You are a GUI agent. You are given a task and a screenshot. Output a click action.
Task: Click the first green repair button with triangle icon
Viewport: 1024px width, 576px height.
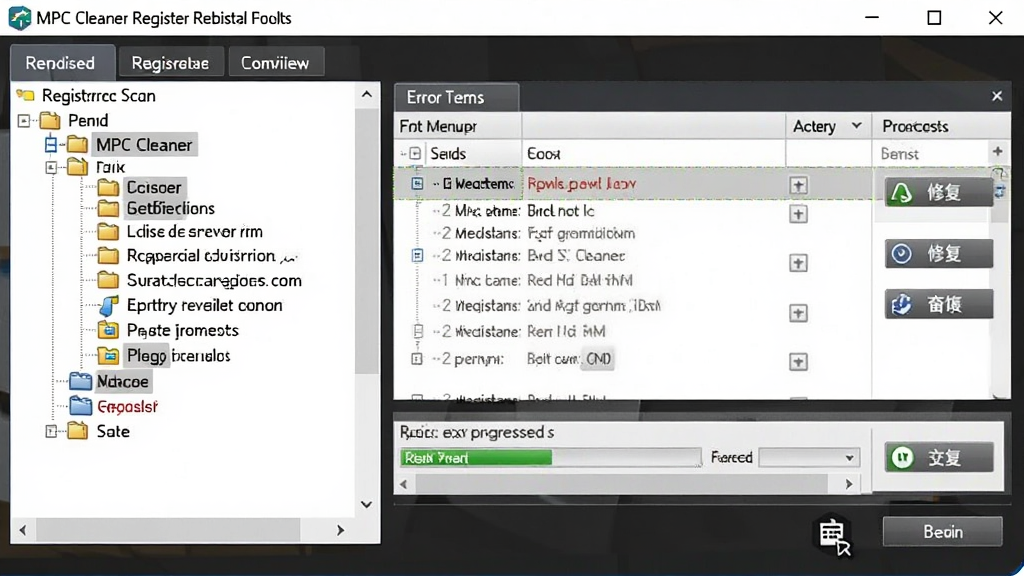point(938,193)
